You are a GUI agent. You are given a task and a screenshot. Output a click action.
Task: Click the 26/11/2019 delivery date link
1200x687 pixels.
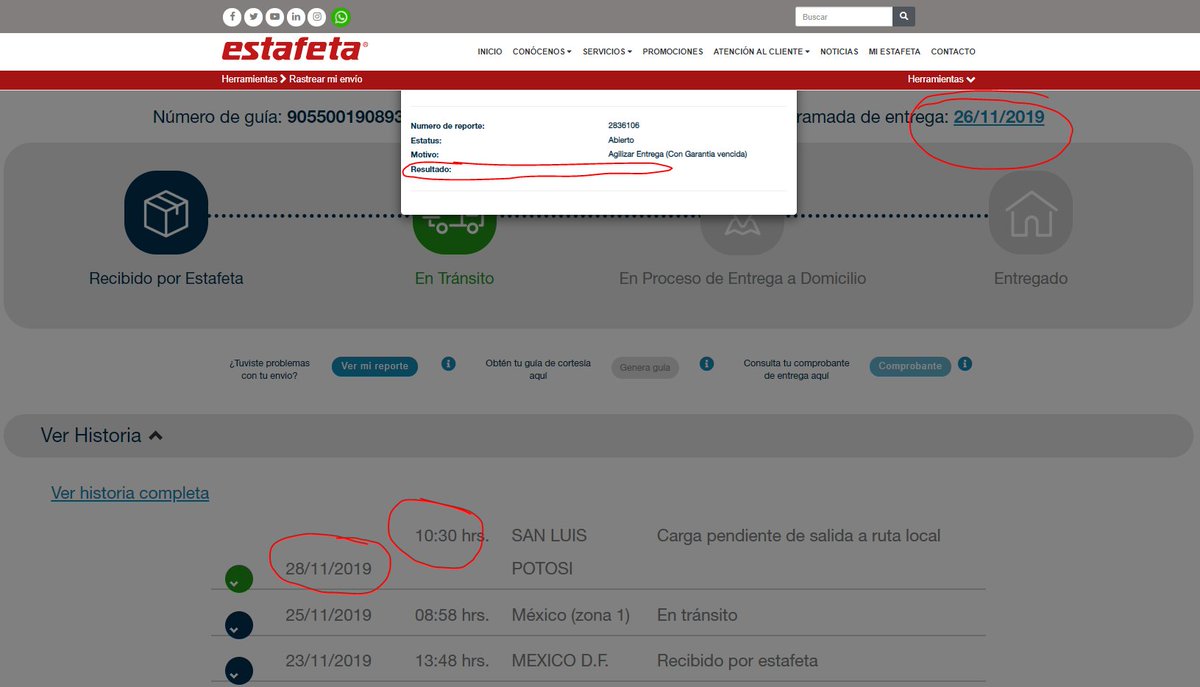[x=999, y=117]
